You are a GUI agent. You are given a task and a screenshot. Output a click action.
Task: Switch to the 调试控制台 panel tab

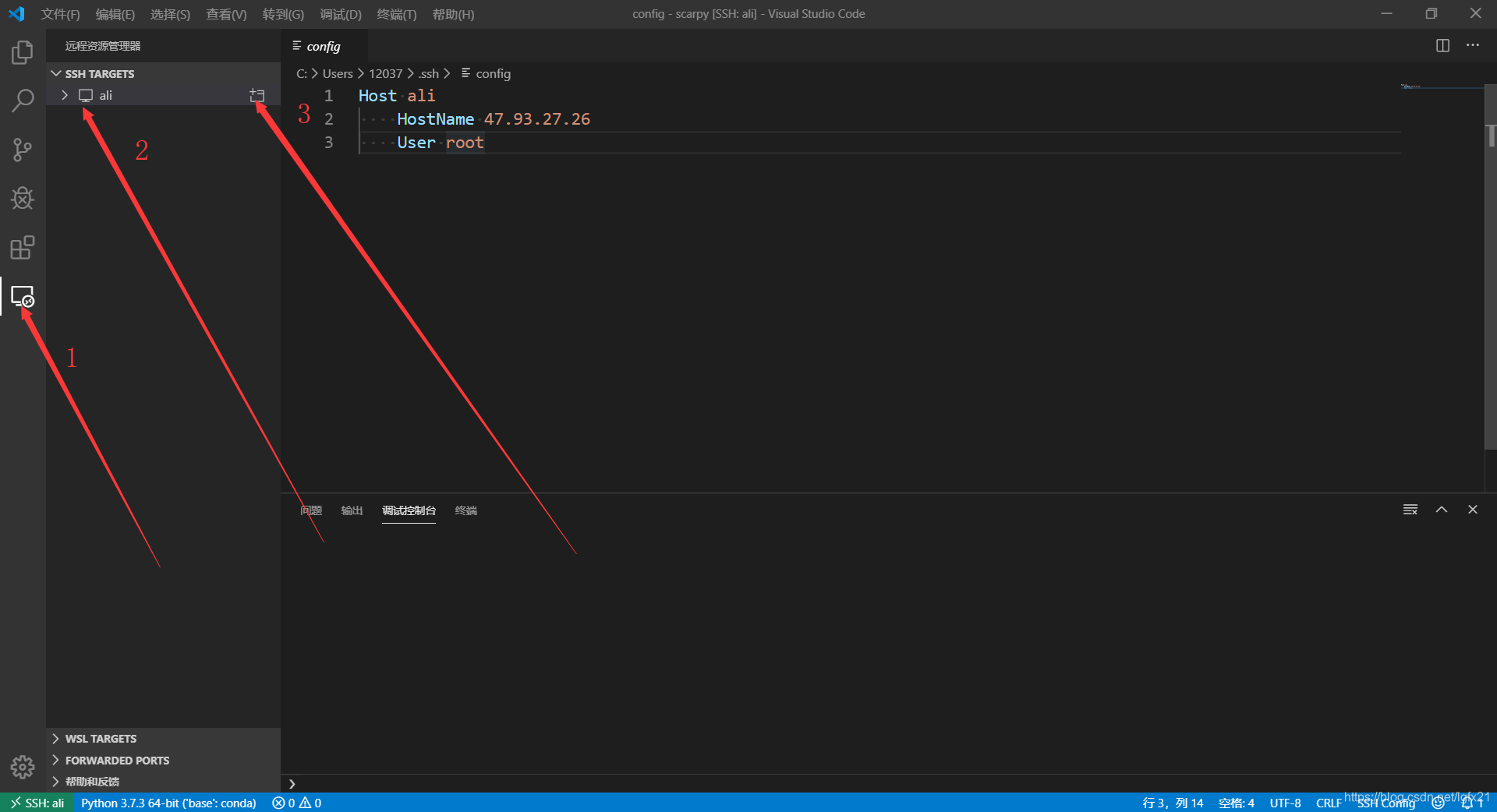pyautogui.click(x=409, y=510)
